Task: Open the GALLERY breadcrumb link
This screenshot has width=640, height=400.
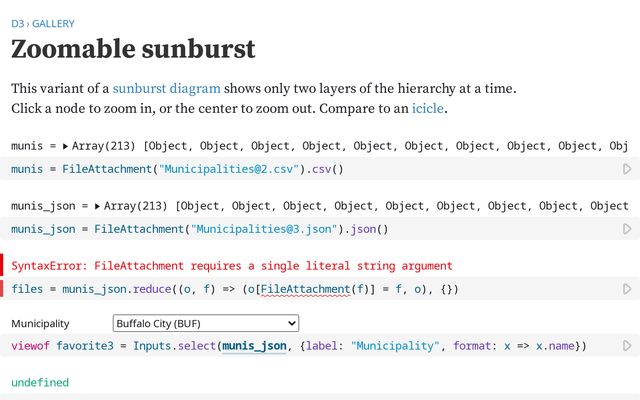Action: tap(53, 23)
